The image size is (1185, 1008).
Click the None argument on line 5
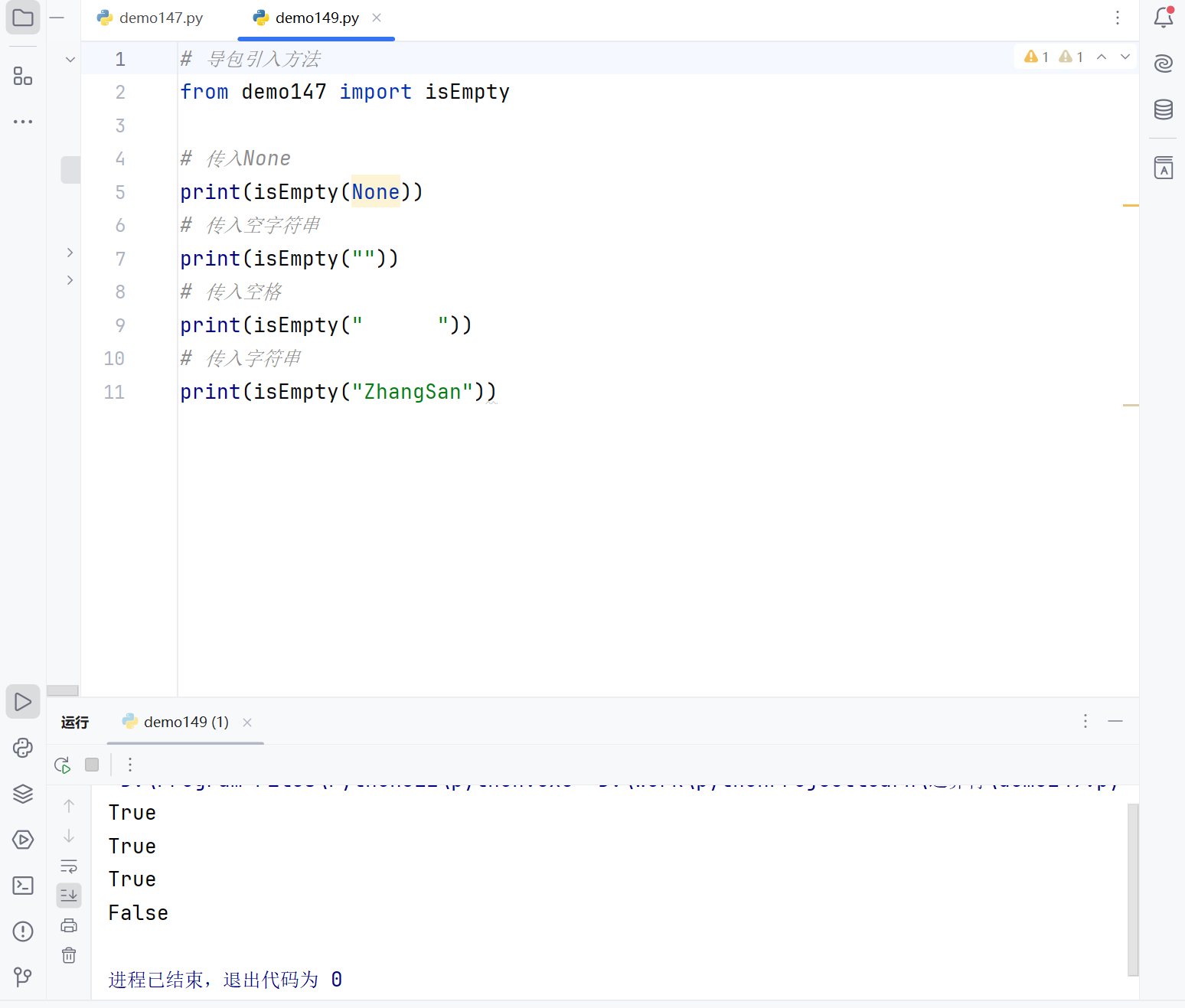(x=375, y=192)
